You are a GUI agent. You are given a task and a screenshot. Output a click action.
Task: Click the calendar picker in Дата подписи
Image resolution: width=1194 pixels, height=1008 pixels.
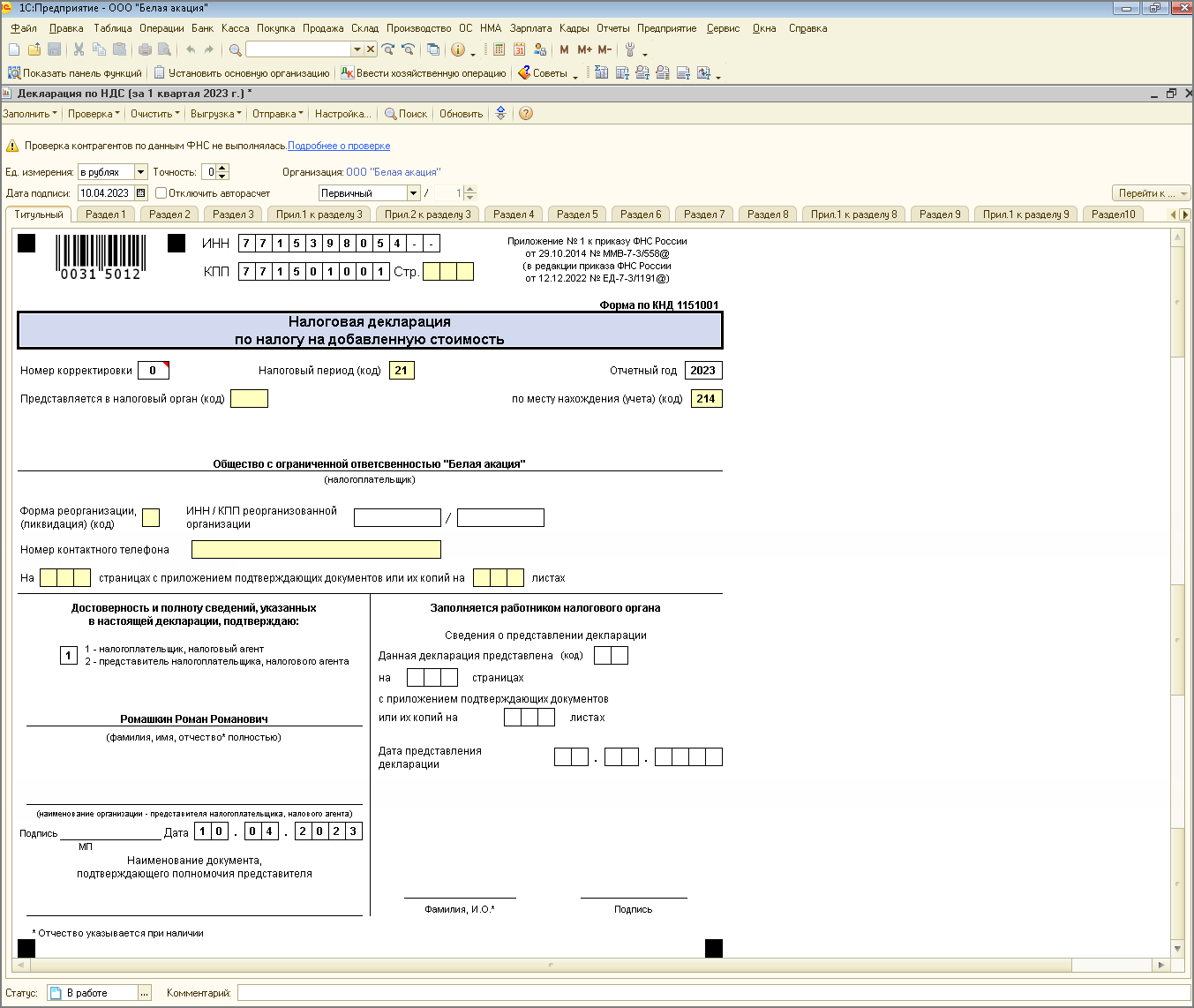point(140,193)
